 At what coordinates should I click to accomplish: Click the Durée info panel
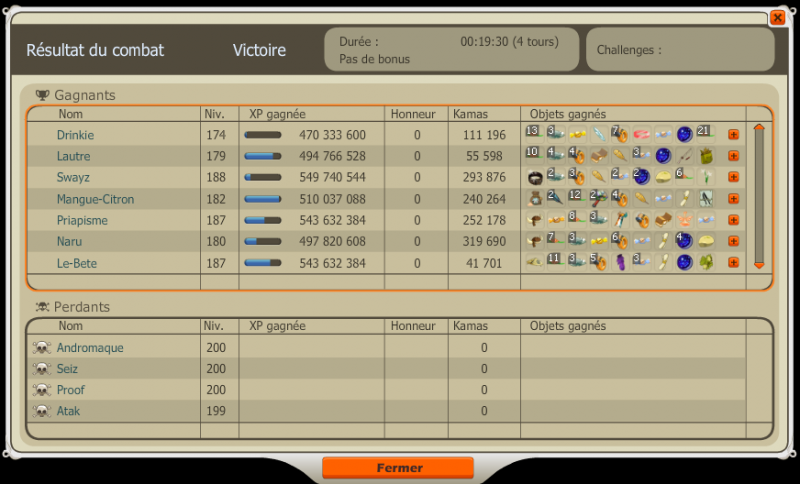[452, 49]
